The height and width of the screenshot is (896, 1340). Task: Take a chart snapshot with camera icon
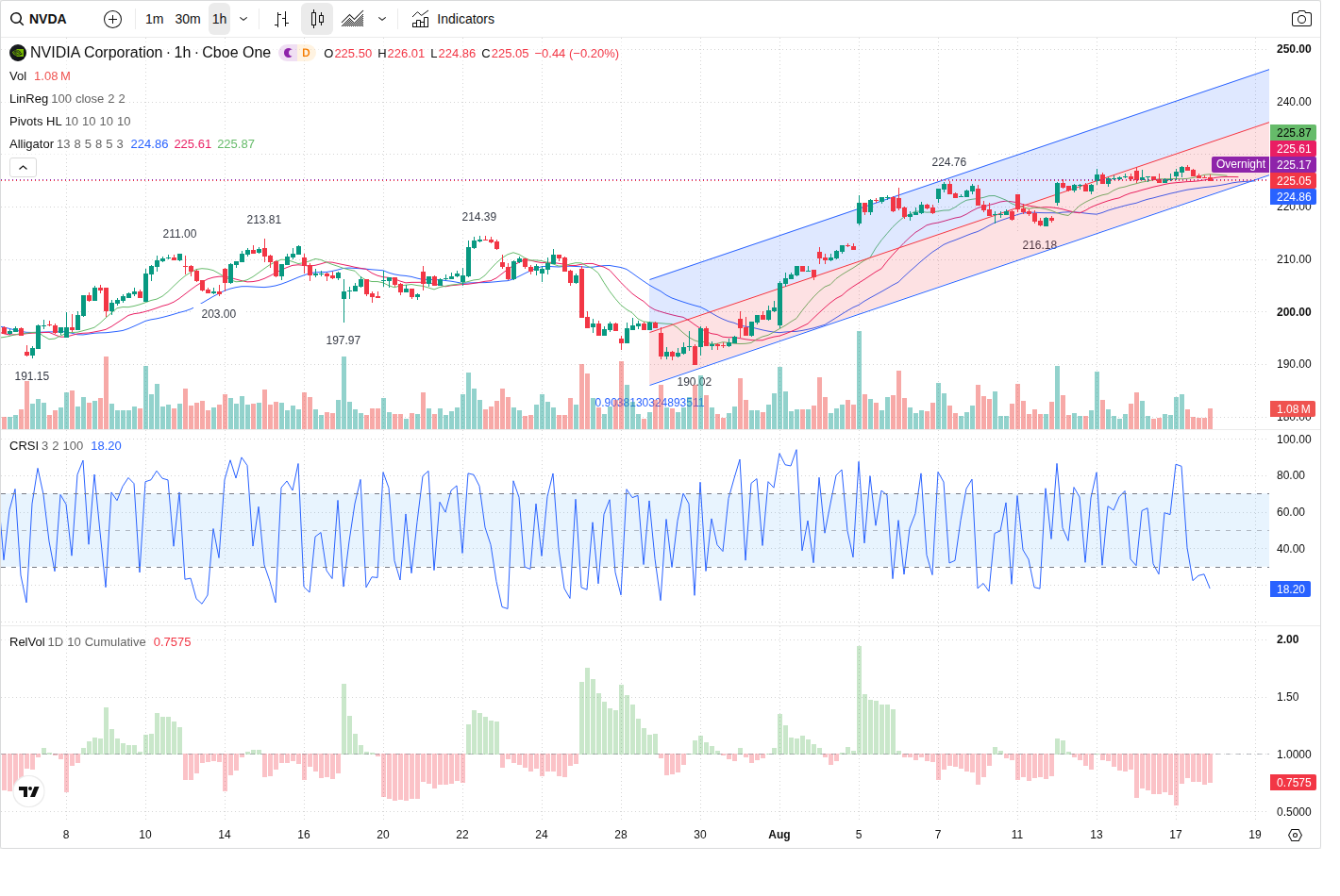(1301, 19)
